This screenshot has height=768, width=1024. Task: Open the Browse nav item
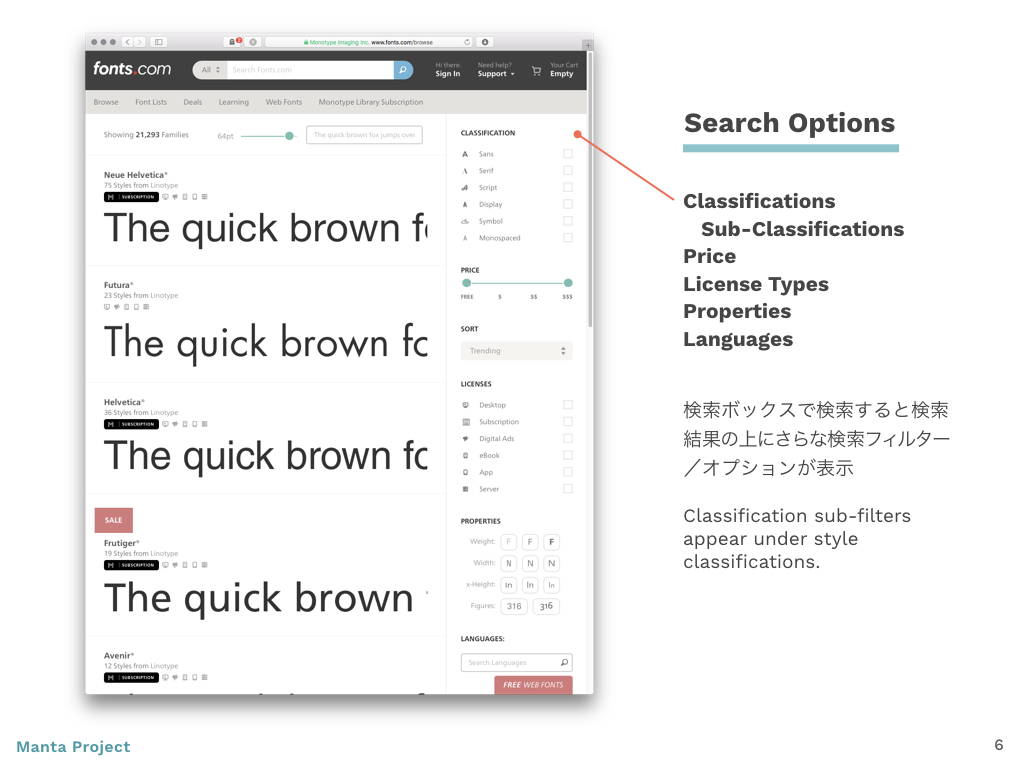106,102
